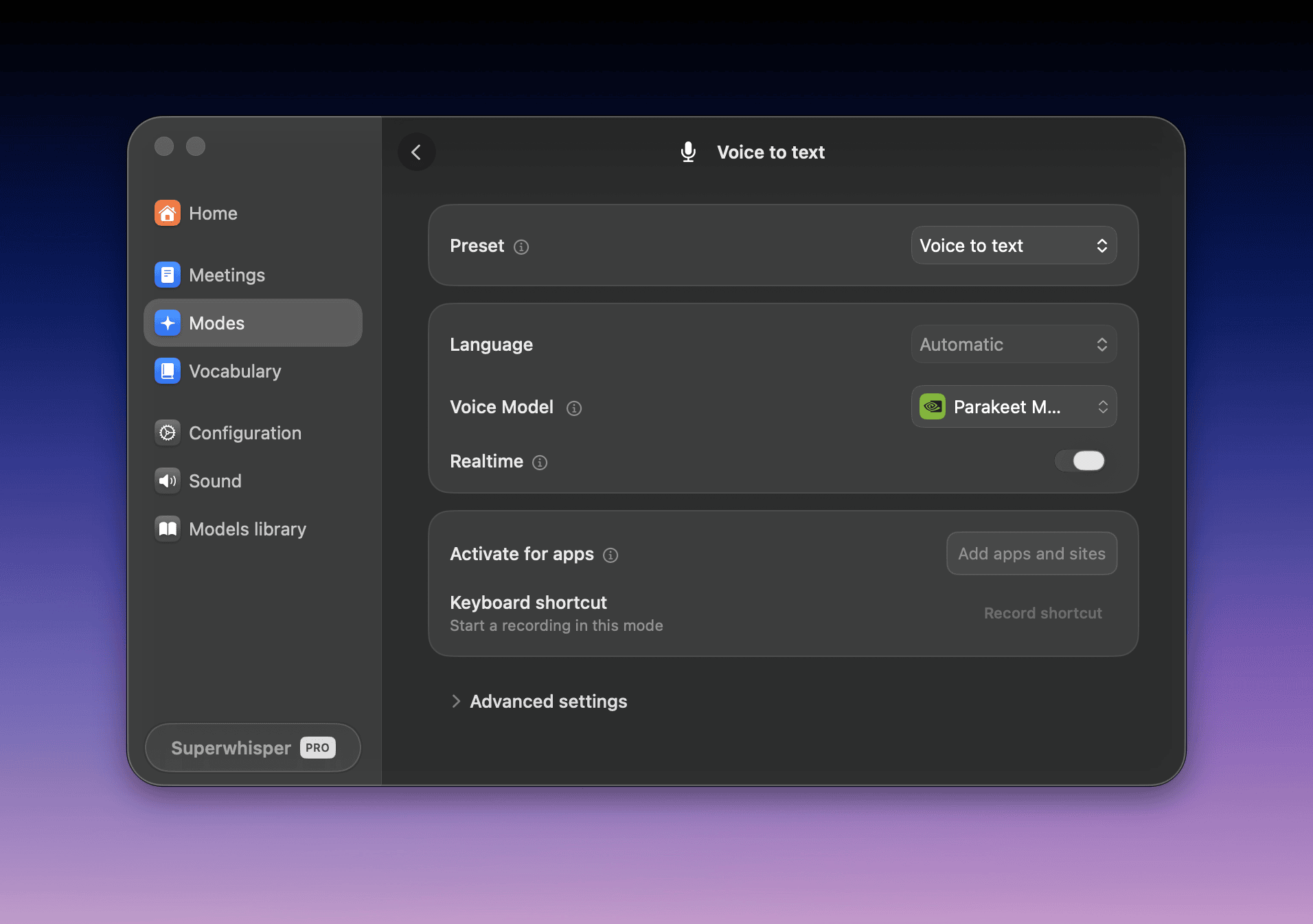The image size is (1313, 924).
Task: Open the Language Automatic dropdown
Action: (1014, 345)
